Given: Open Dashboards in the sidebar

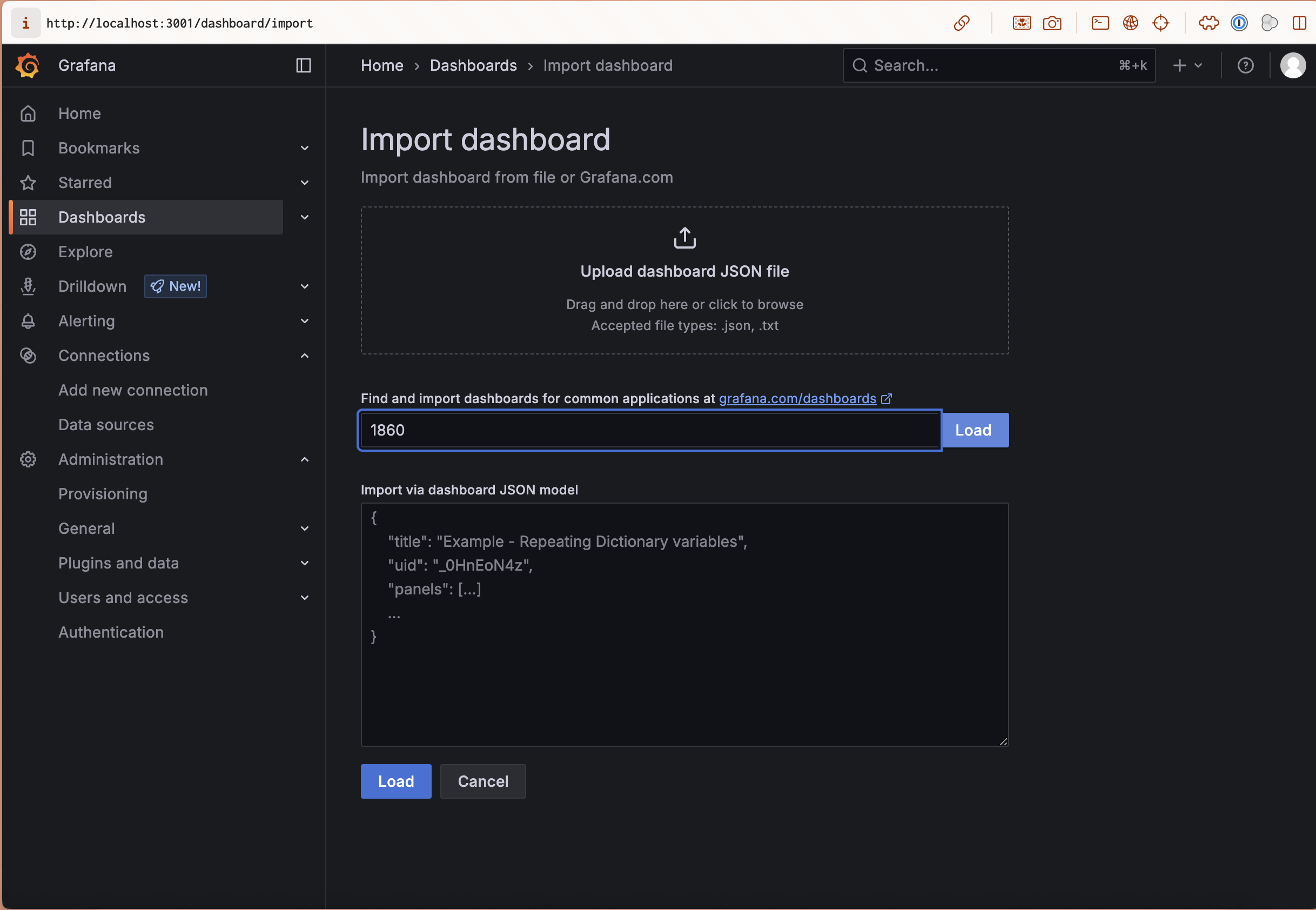Looking at the screenshot, I should 102,217.
